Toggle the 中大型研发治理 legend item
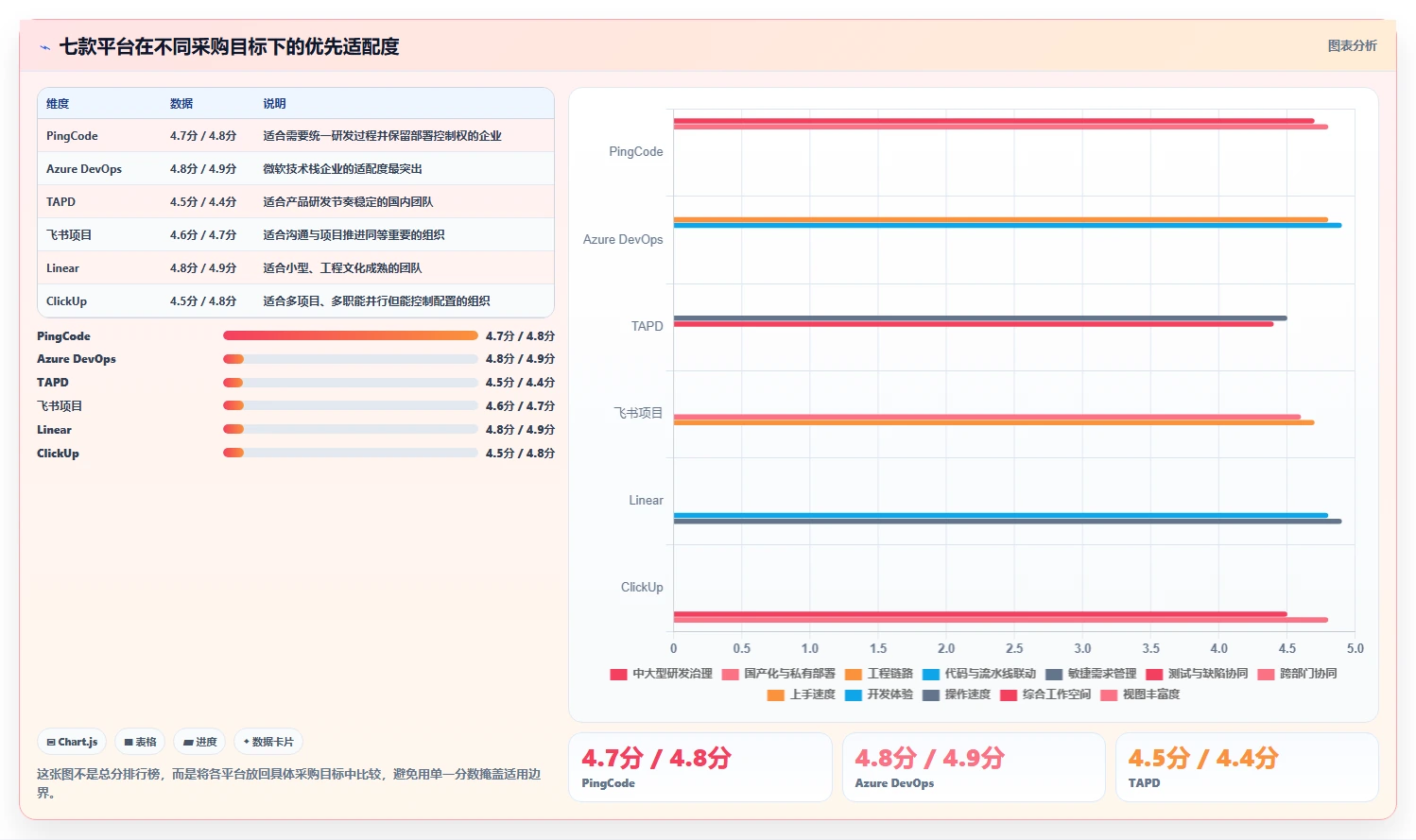Screen dimensions: 1416x840 [661, 674]
